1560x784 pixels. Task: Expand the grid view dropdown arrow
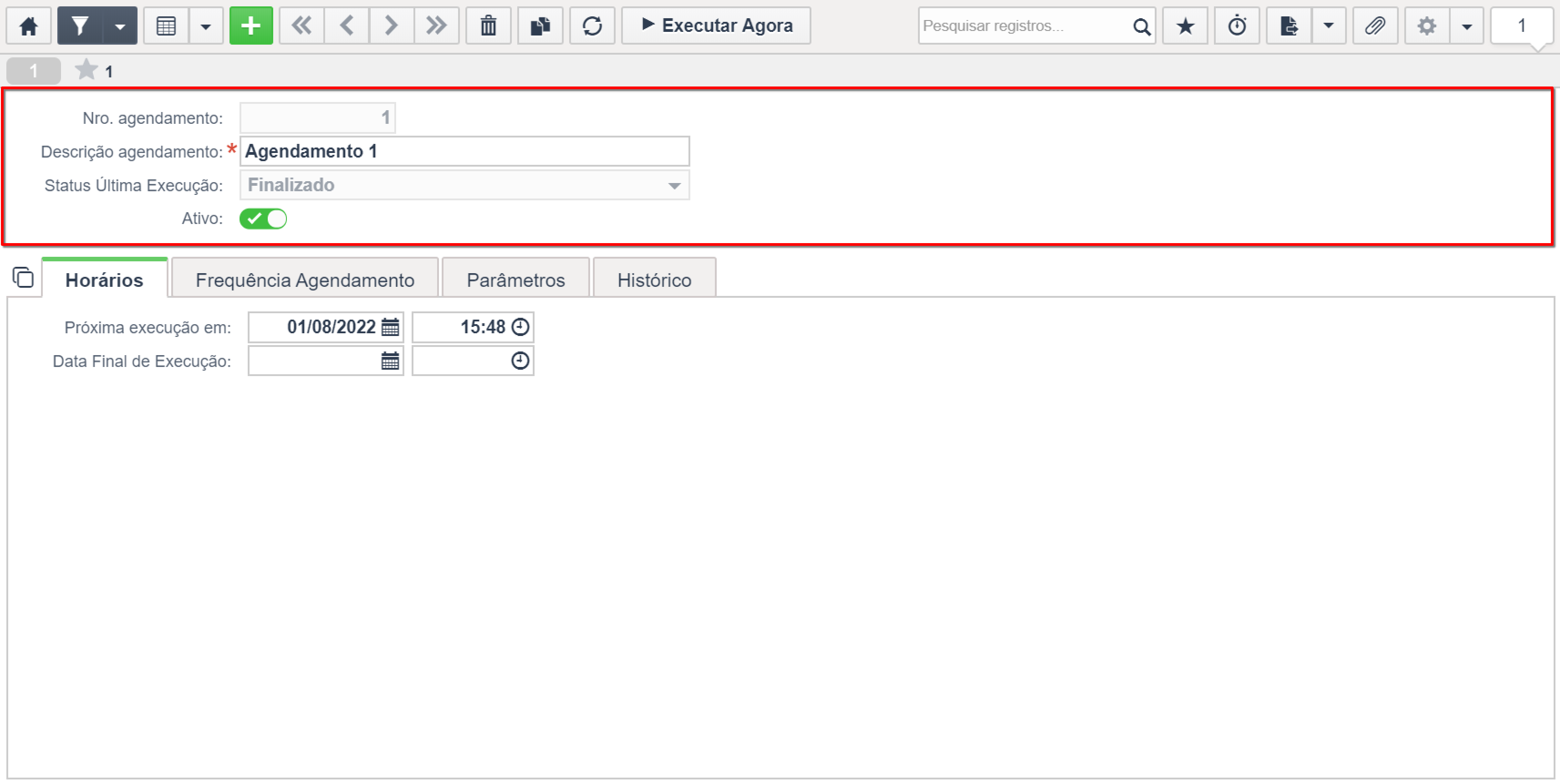[206, 26]
